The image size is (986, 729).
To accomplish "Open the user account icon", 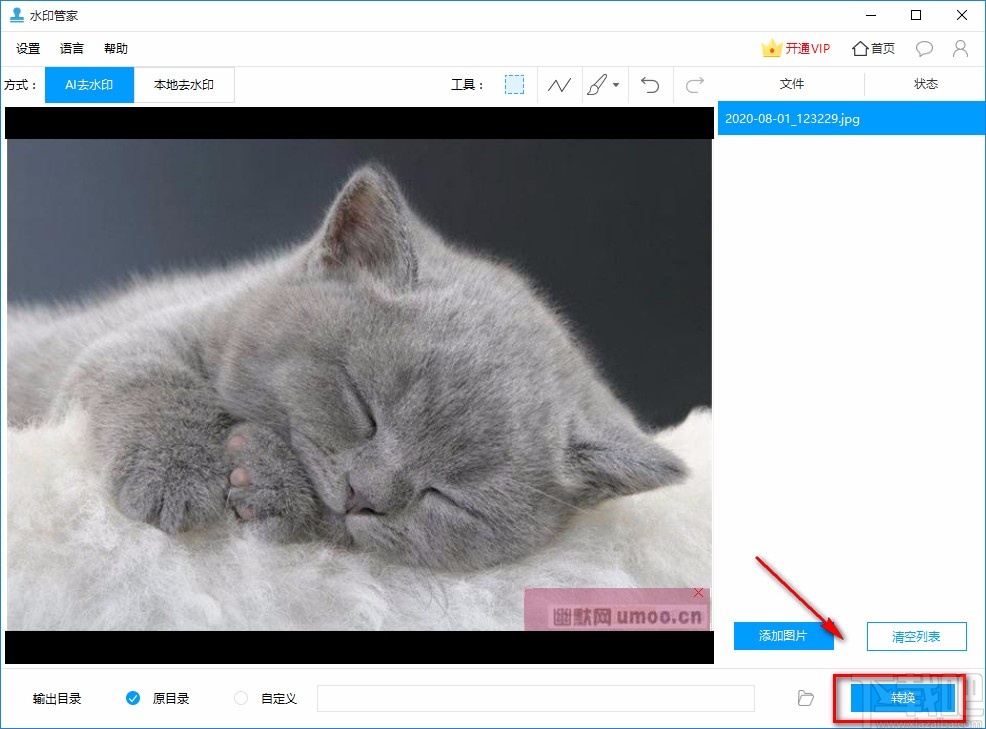I will click(x=960, y=48).
